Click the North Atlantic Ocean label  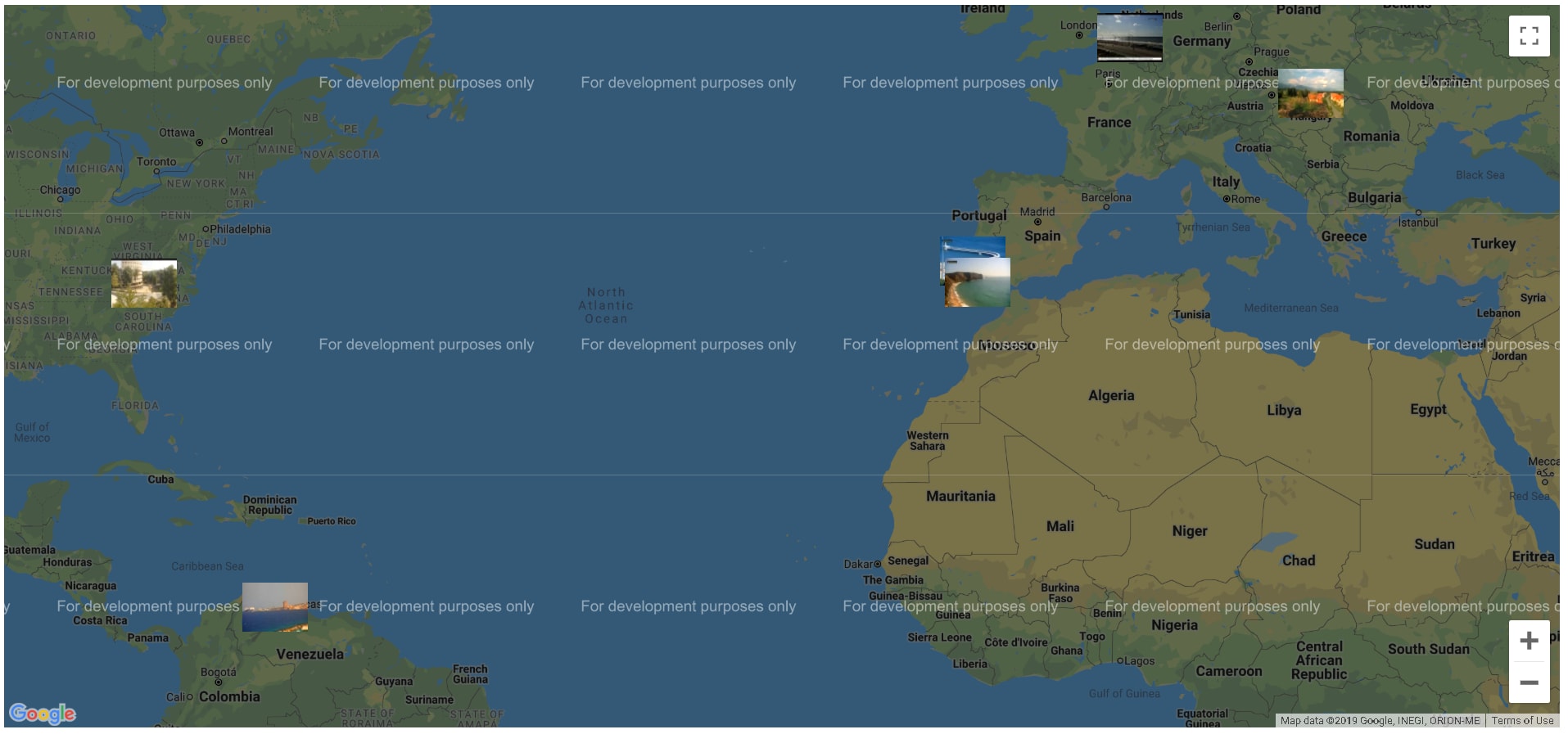[x=606, y=306]
